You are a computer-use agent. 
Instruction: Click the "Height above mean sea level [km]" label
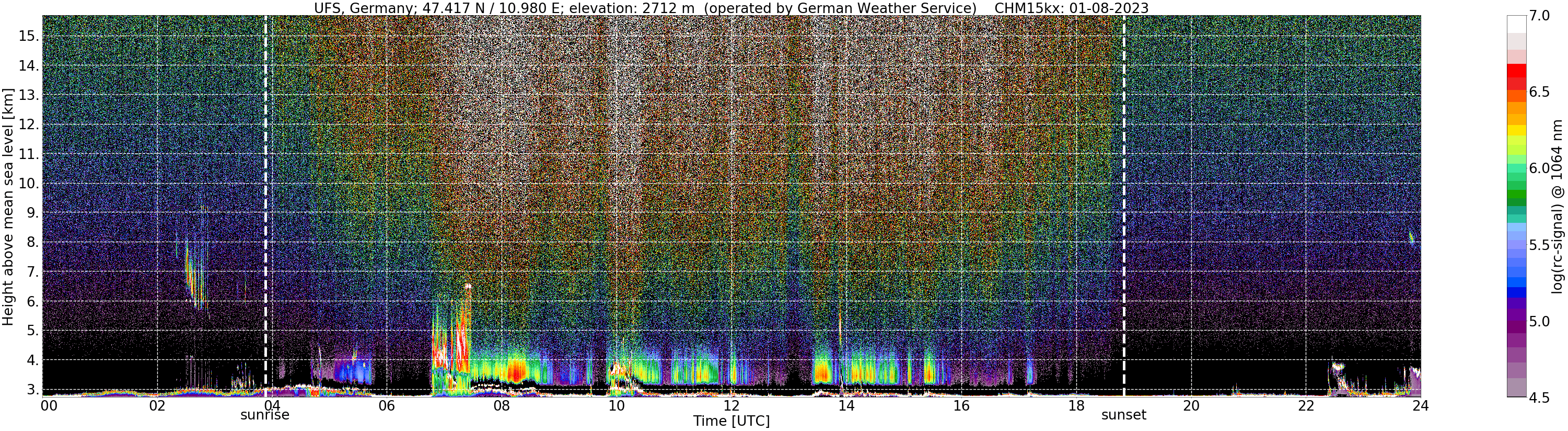click(x=8, y=206)
